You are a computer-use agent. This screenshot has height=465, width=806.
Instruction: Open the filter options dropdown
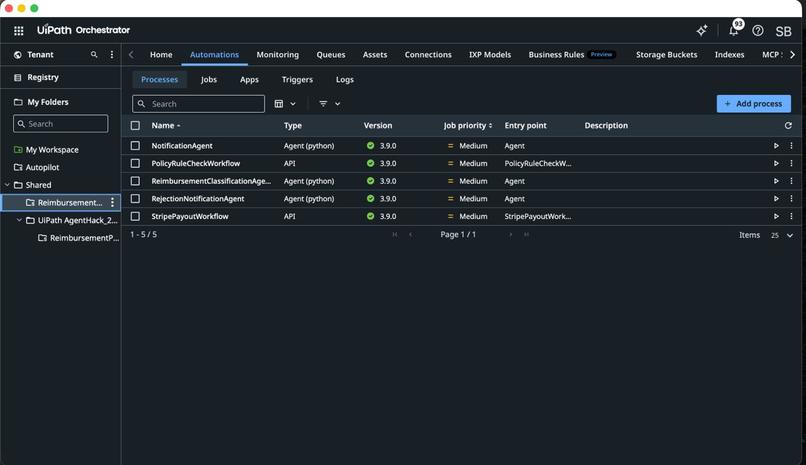coord(329,104)
